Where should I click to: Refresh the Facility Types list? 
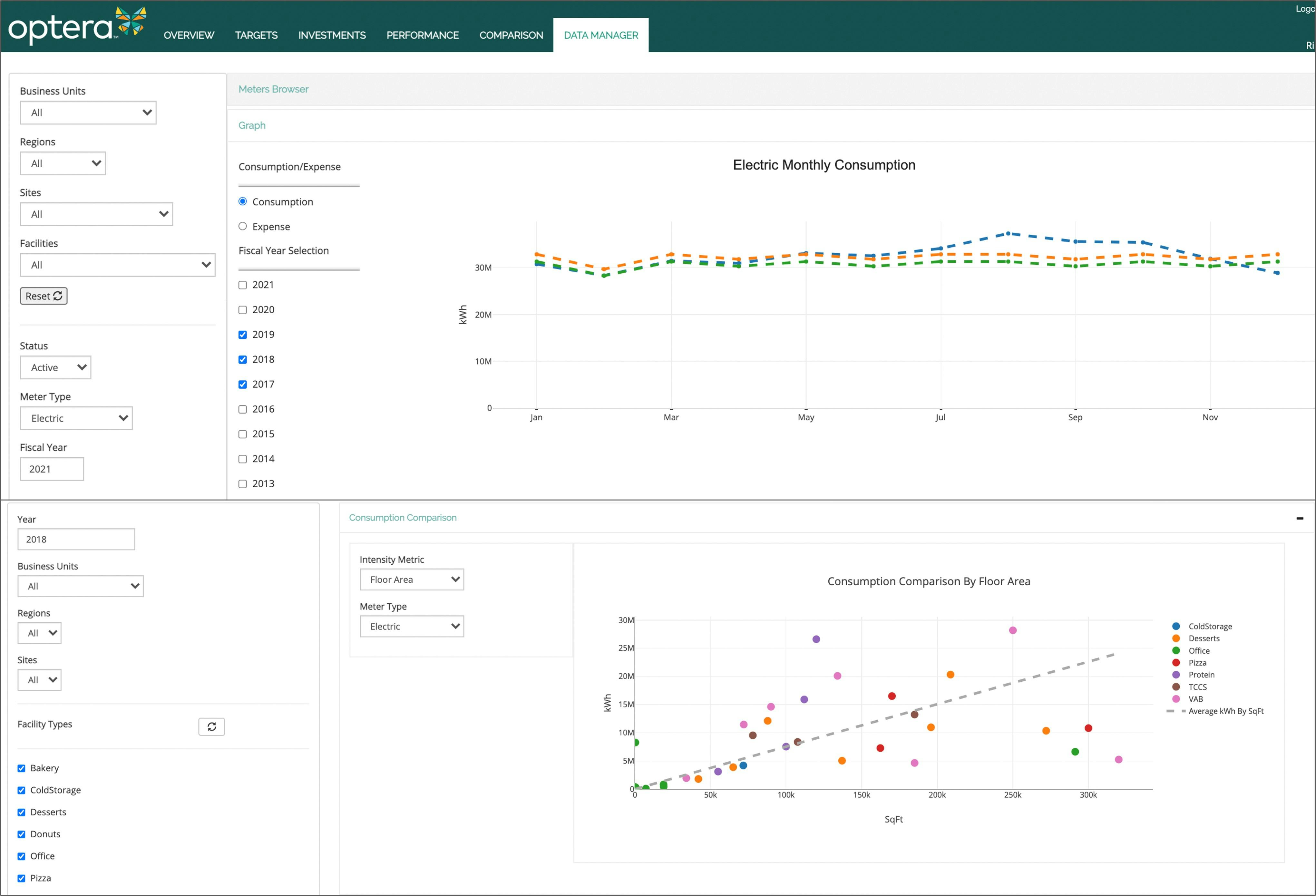(x=211, y=727)
